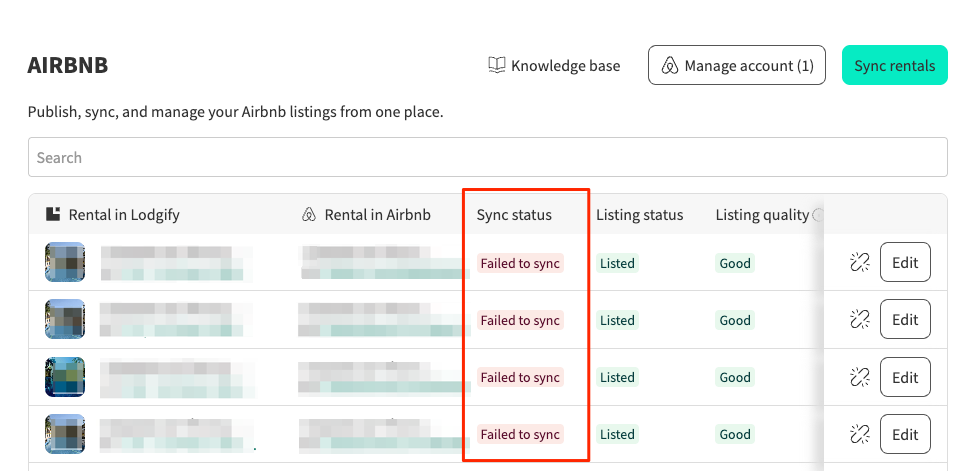Edit the first rental listing
The height and width of the screenshot is (471, 971).
click(x=905, y=263)
